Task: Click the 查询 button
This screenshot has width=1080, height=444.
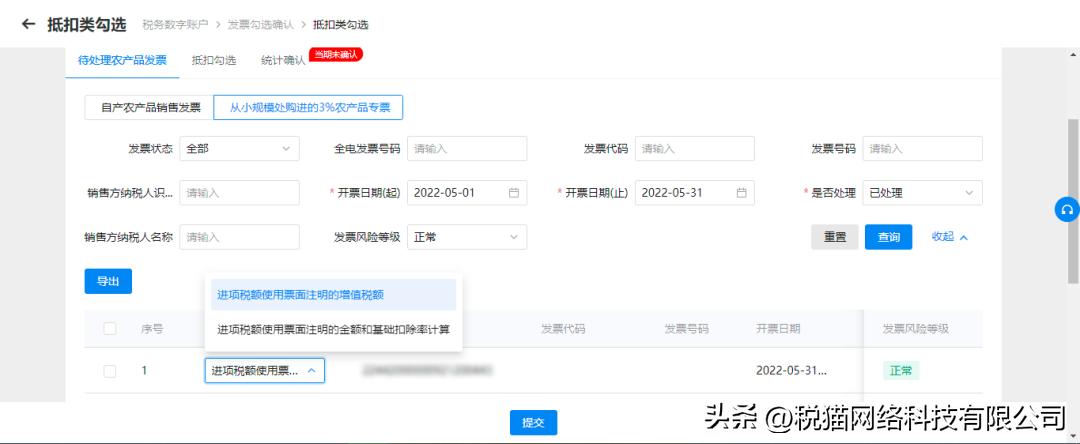Action: (889, 237)
